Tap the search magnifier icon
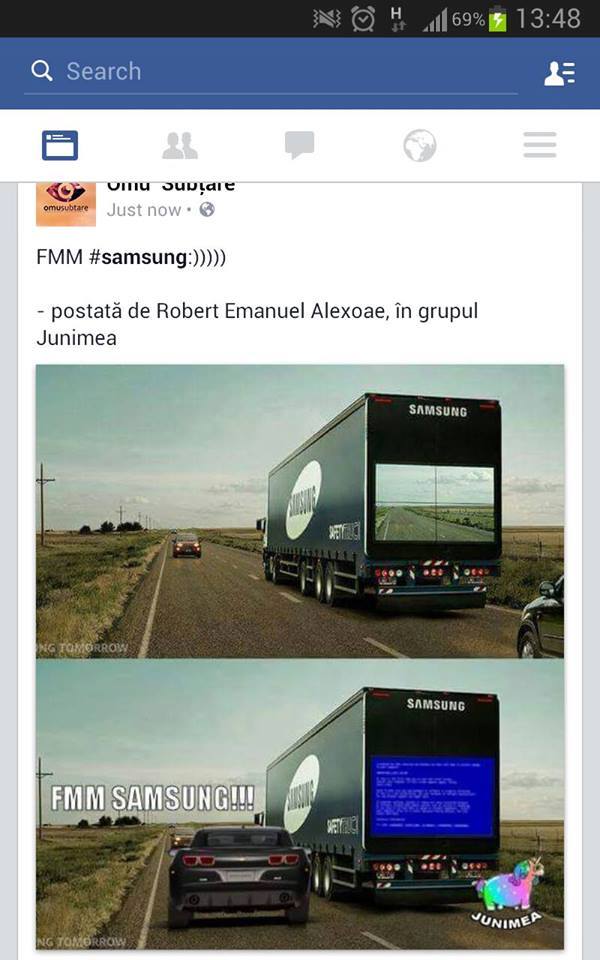600x960 pixels. click(x=42, y=71)
